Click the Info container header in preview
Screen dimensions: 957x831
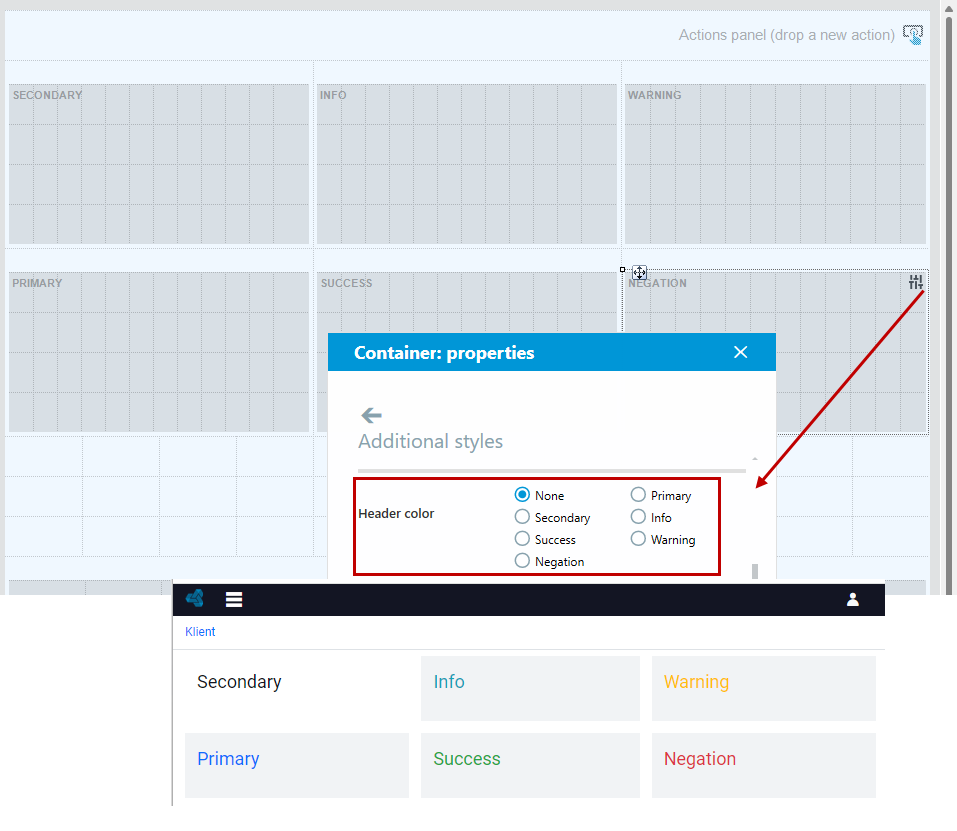(449, 682)
